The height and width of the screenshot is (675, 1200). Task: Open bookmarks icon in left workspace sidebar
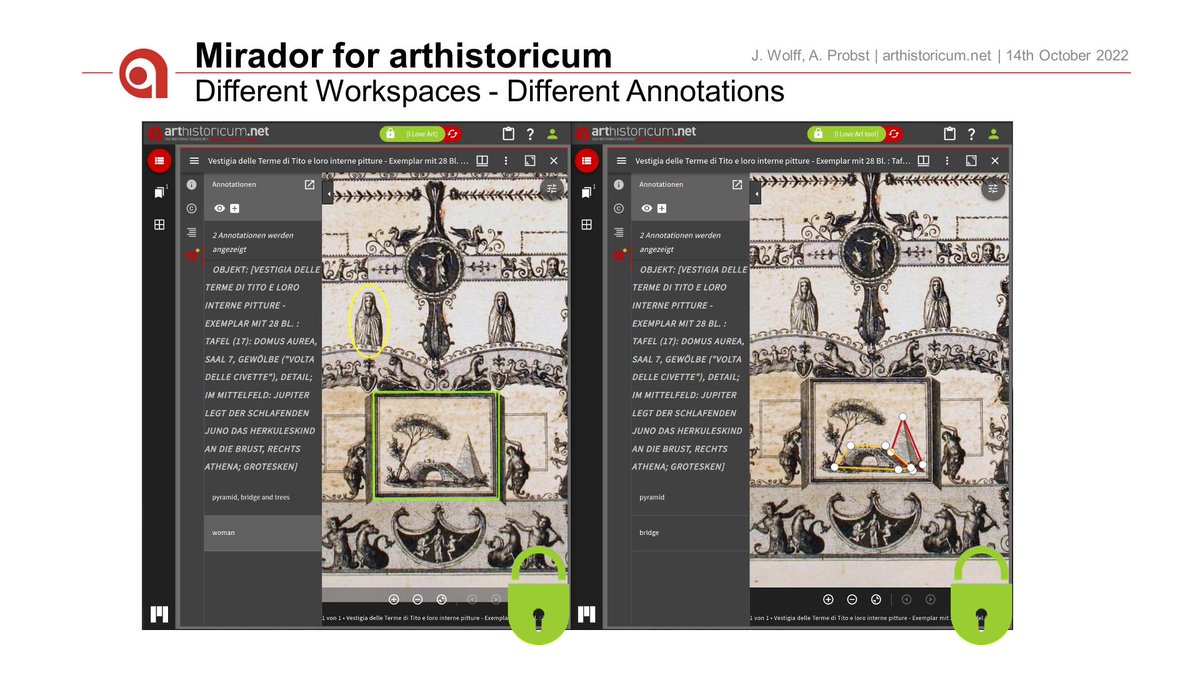[x=159, y=192]
